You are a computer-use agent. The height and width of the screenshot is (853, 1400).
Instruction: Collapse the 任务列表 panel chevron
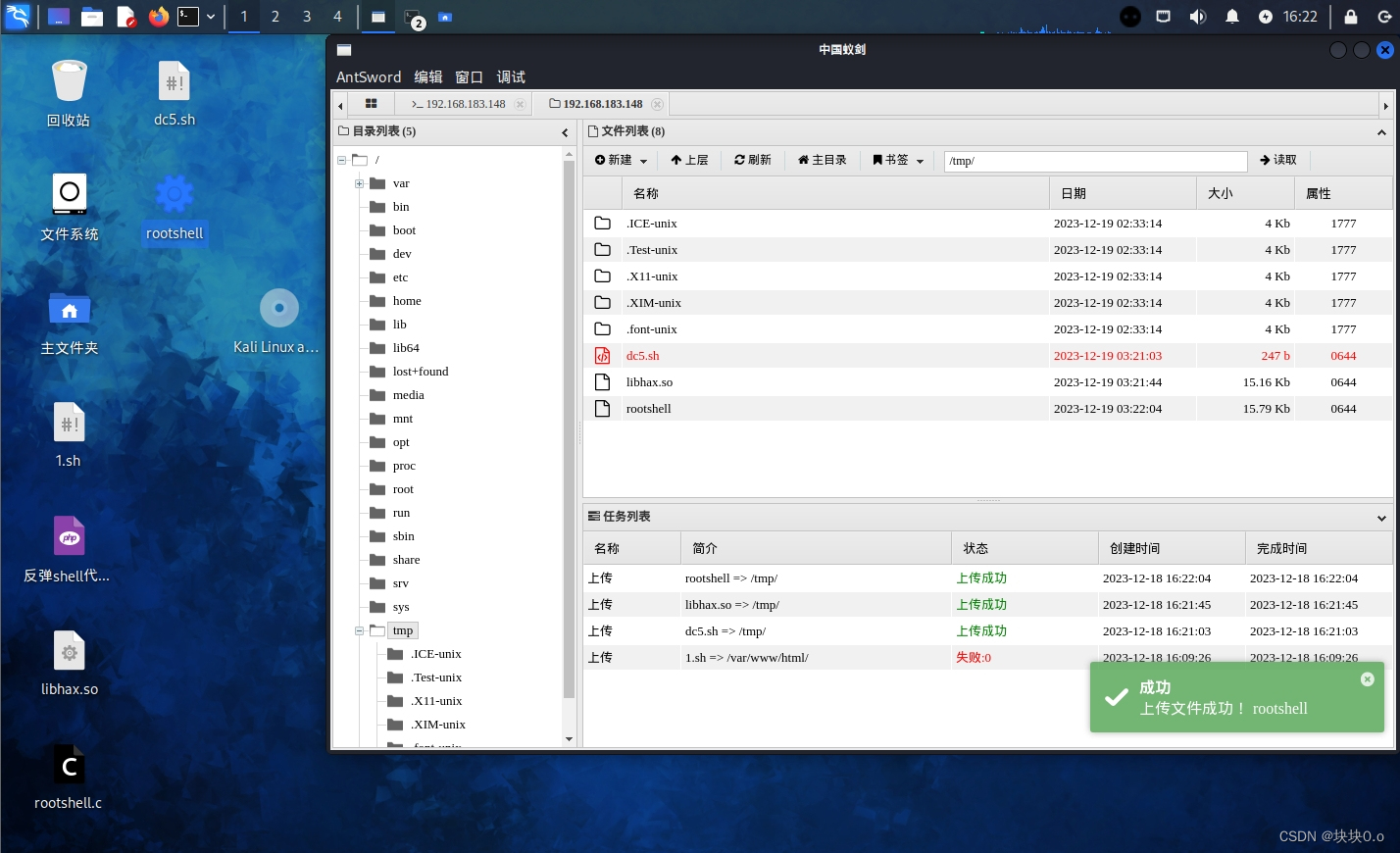tap(1381, 518)
